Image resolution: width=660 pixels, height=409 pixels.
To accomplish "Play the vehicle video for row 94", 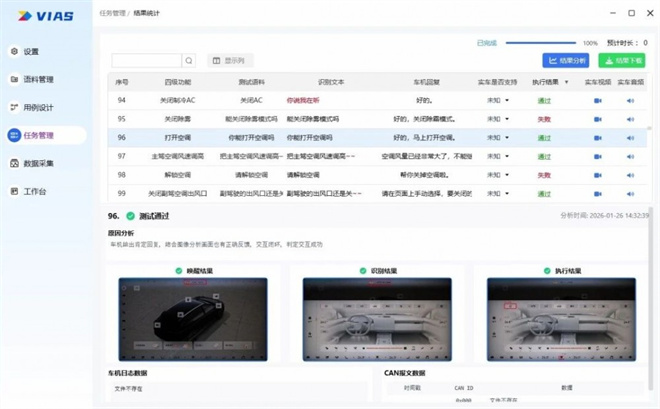I will pos(597,100).
